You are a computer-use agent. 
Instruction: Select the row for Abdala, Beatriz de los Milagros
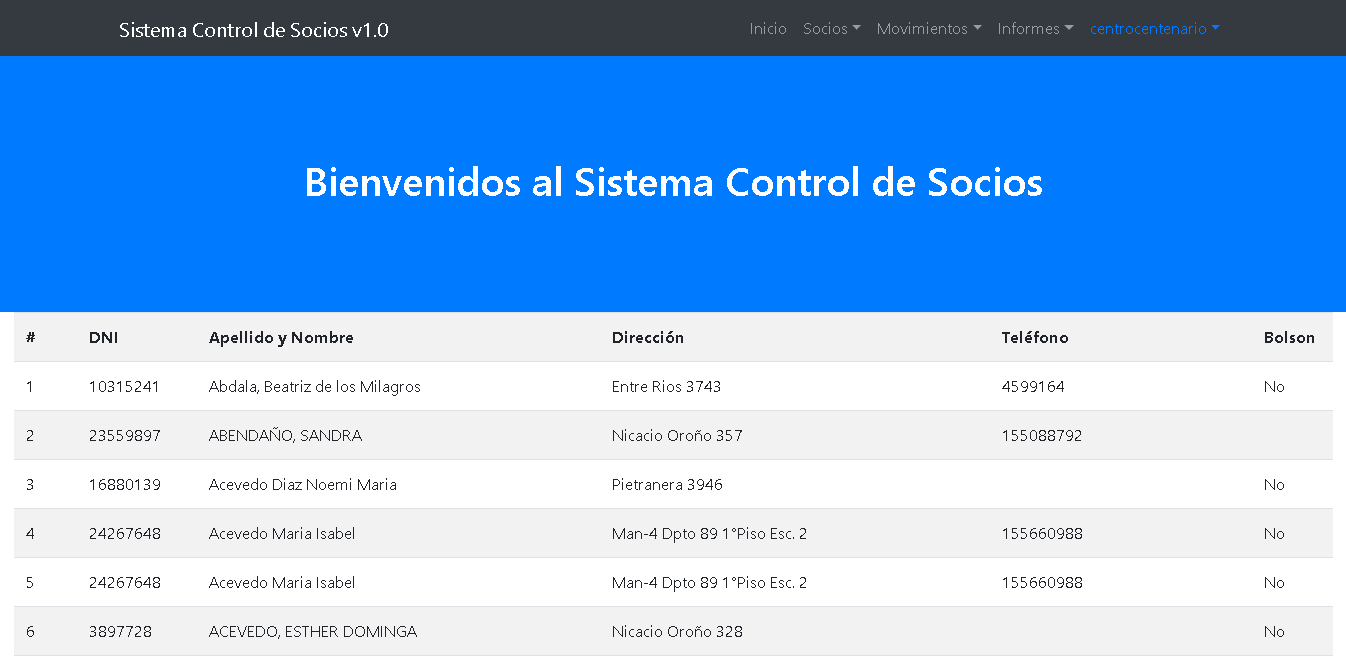[x=314, y=387]
